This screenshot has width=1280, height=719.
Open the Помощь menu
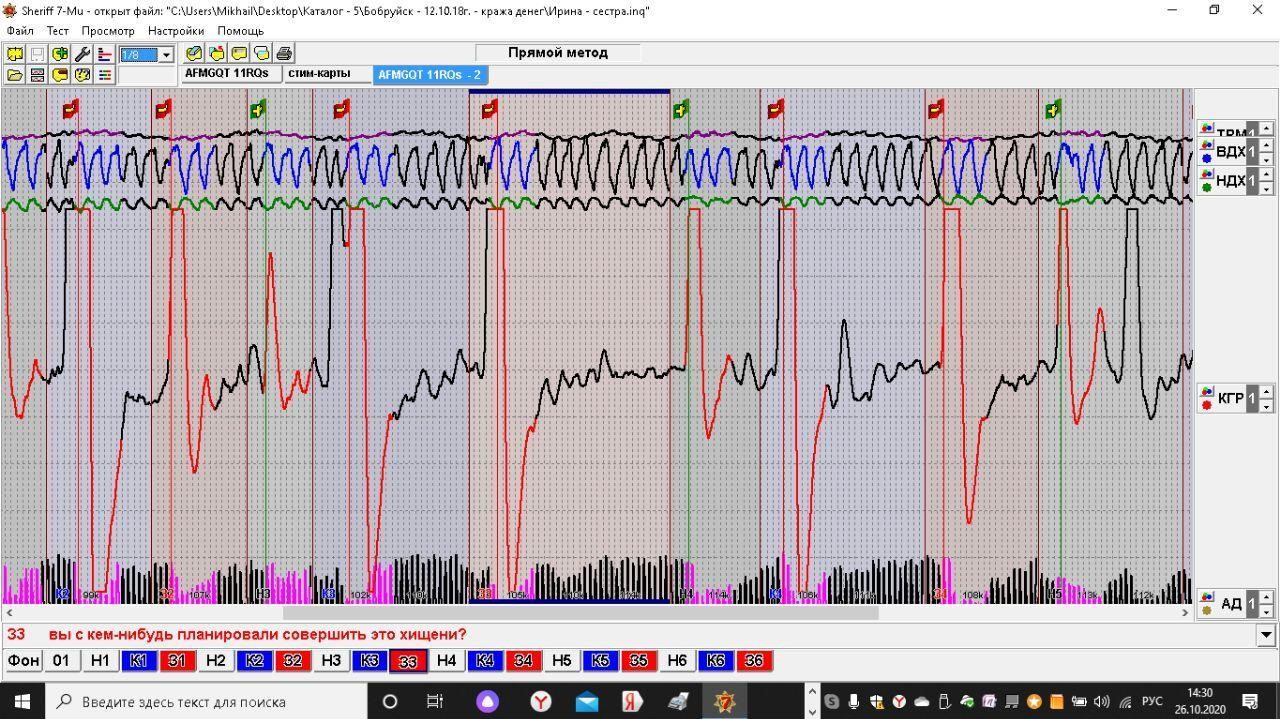[241, 31]
